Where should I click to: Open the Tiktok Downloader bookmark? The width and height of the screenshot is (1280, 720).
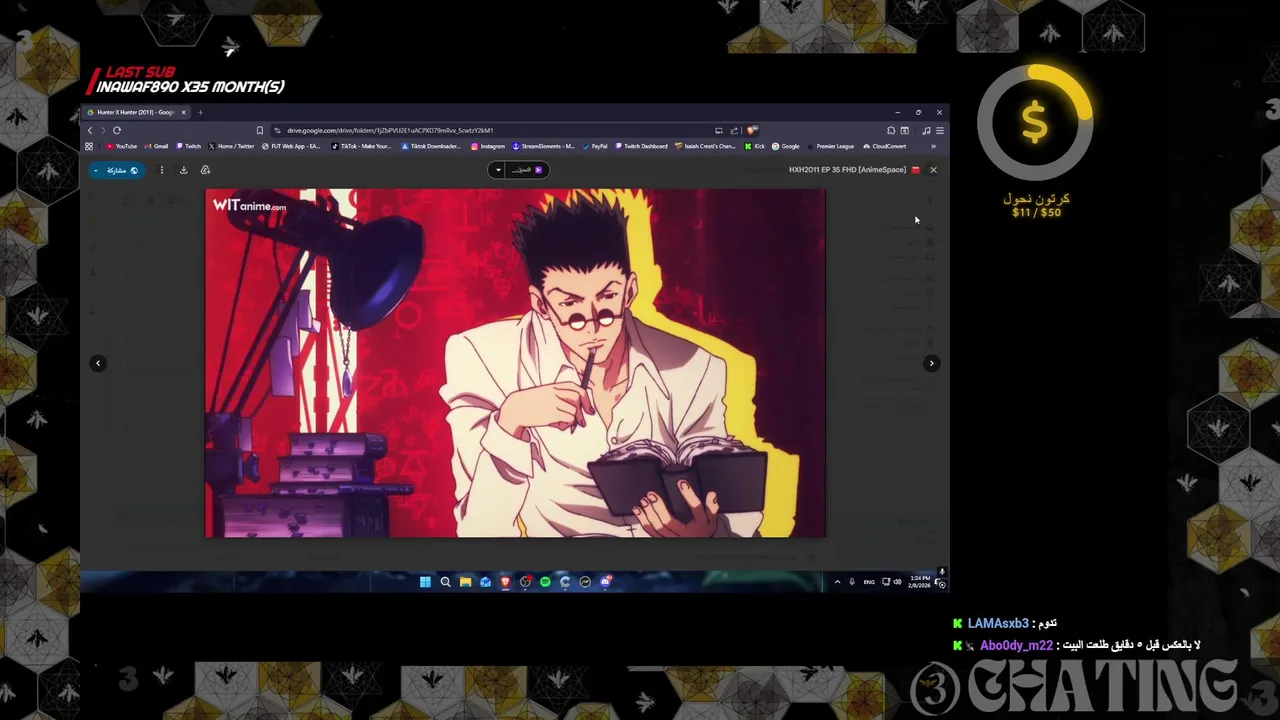point(431,146)
